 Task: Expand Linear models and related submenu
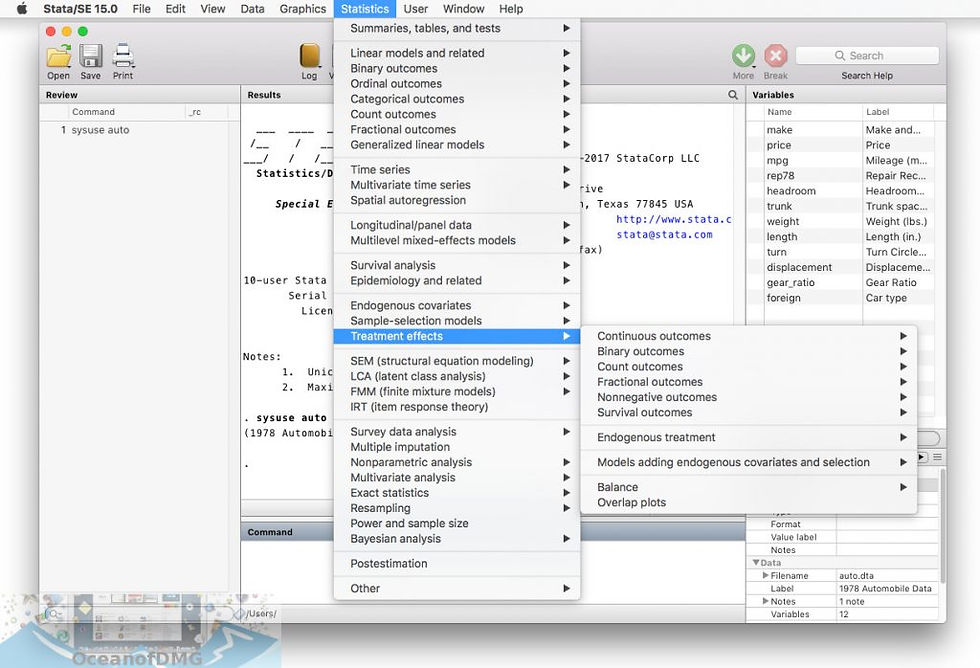pos(457,53)
